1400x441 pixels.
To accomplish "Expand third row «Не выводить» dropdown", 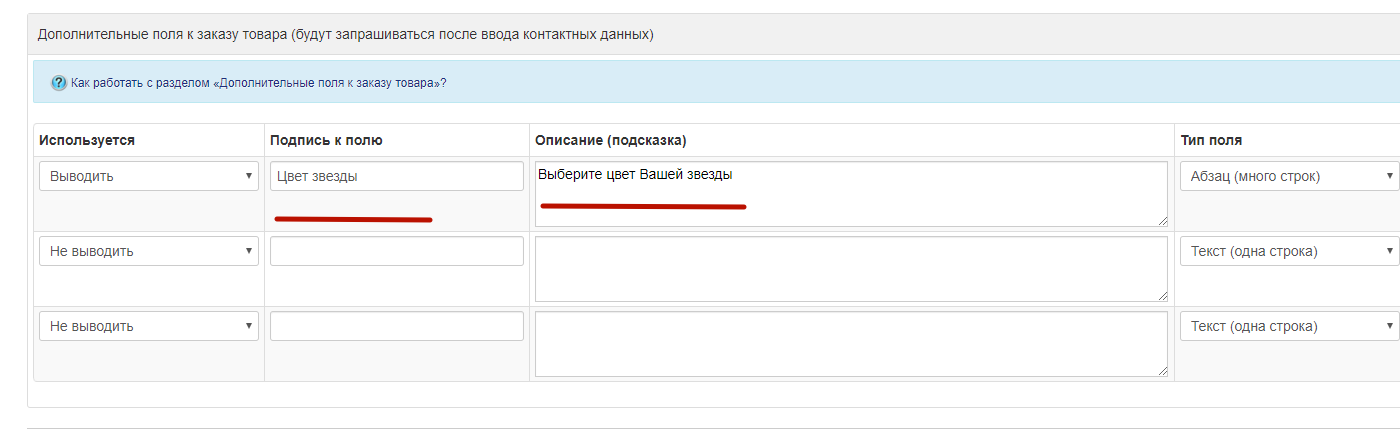I will (148, 326).
